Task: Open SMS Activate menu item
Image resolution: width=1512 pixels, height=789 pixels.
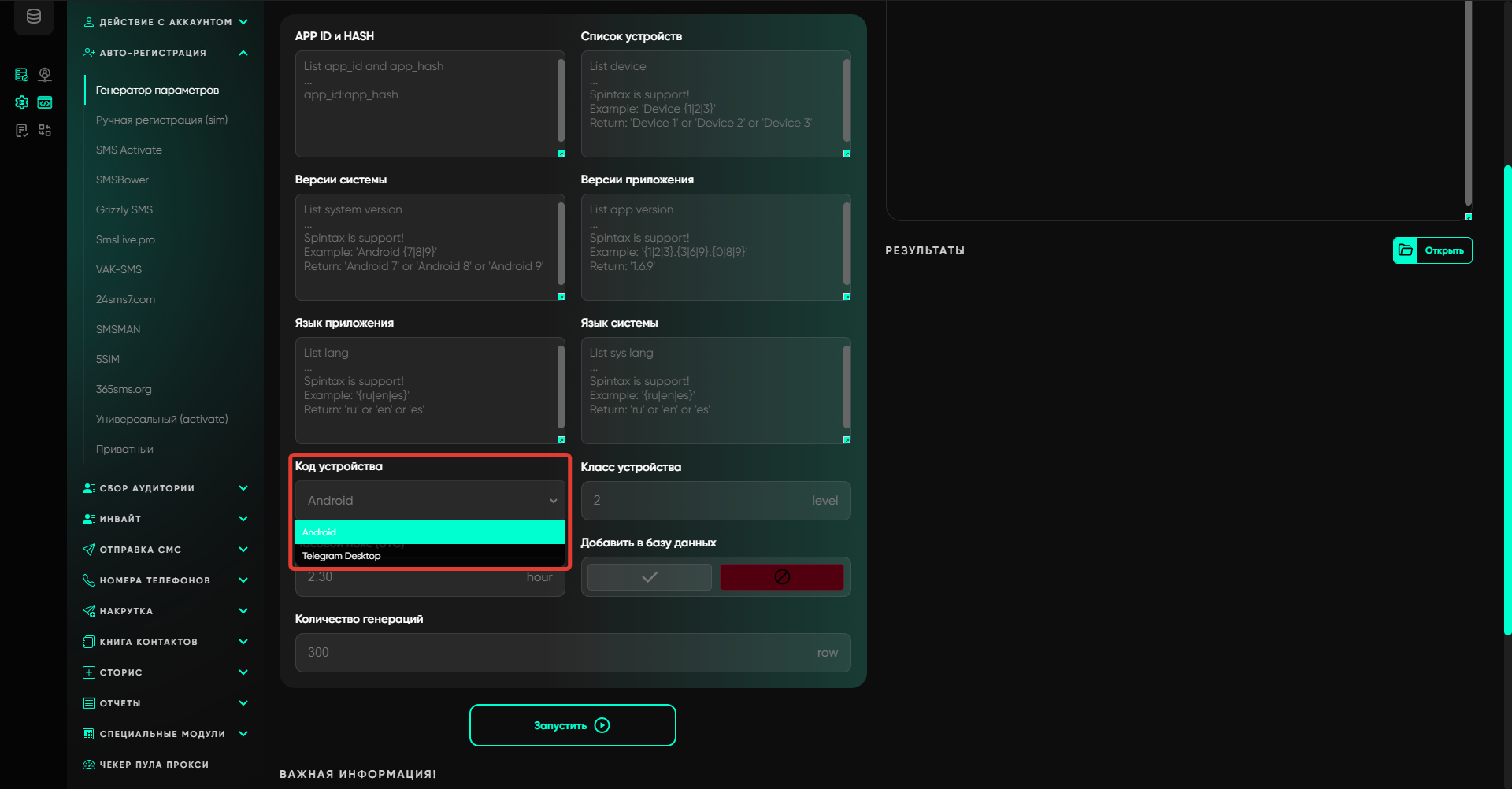Action: pos(129,150)
